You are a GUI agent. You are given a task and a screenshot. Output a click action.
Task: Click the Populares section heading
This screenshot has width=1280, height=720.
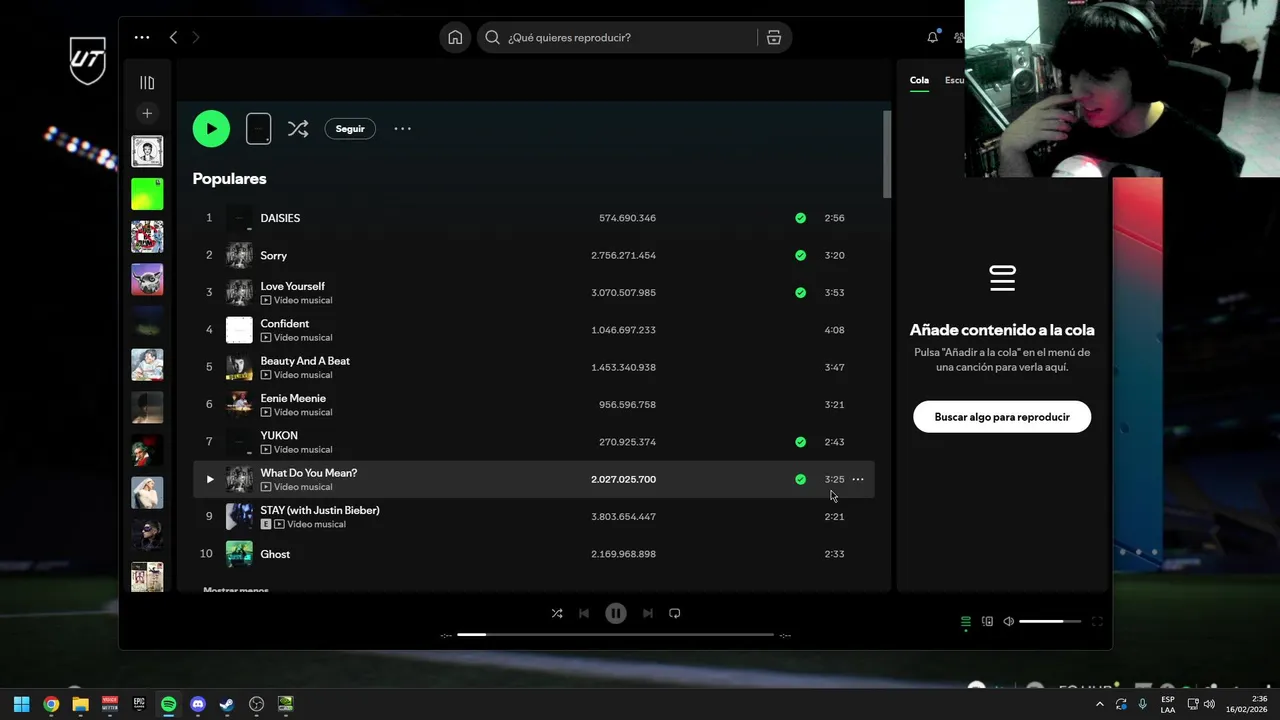(229, 178)
